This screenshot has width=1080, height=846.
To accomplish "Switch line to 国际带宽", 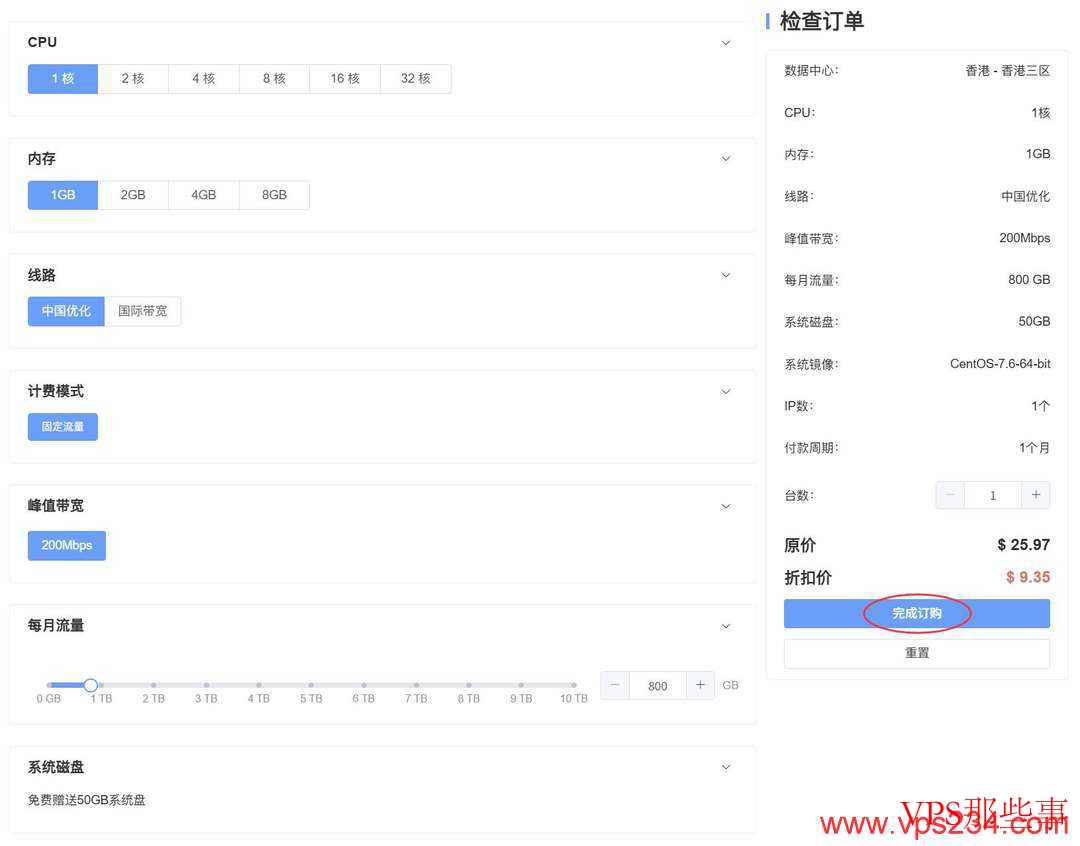I will click(143, 311).
